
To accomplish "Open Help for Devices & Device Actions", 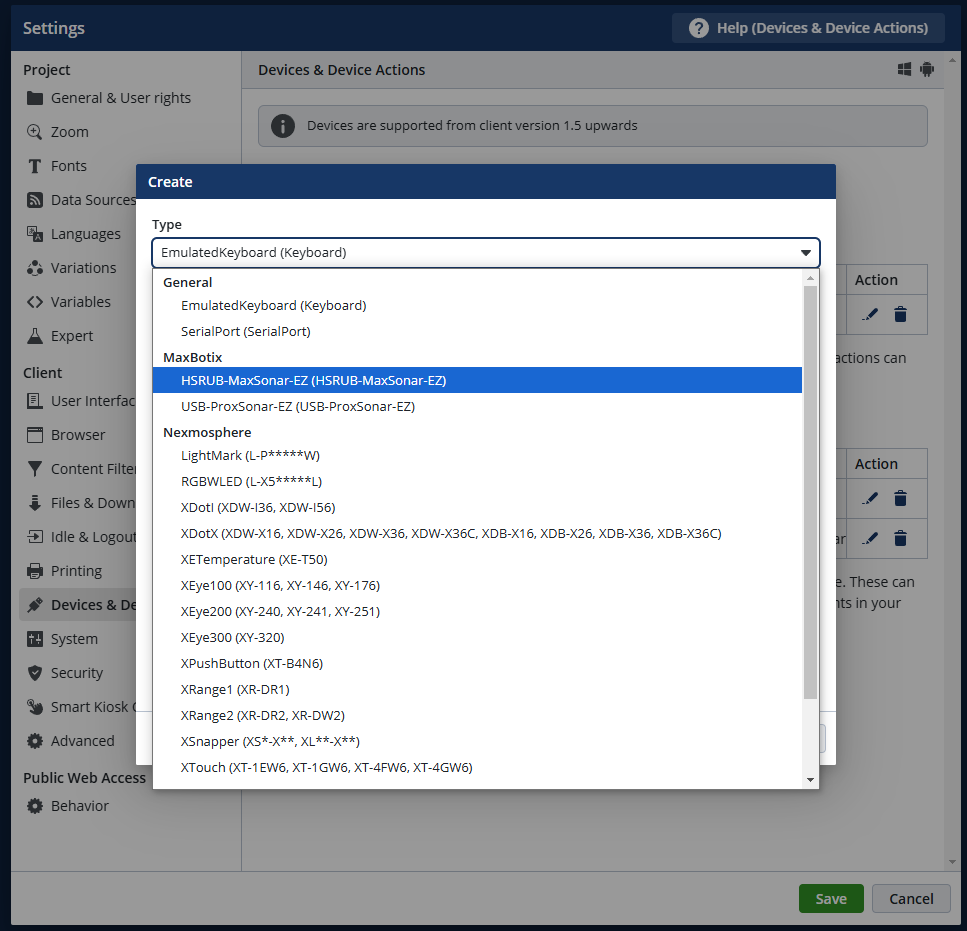I will click(807, 28).
